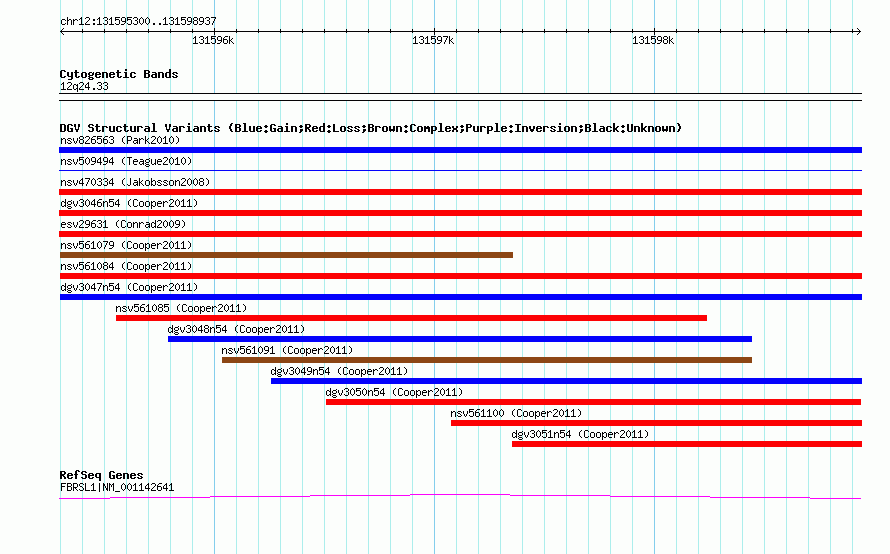Click the DGV Structural Variants track title
The width and height of the screenshot is (890, 554).
371,128
